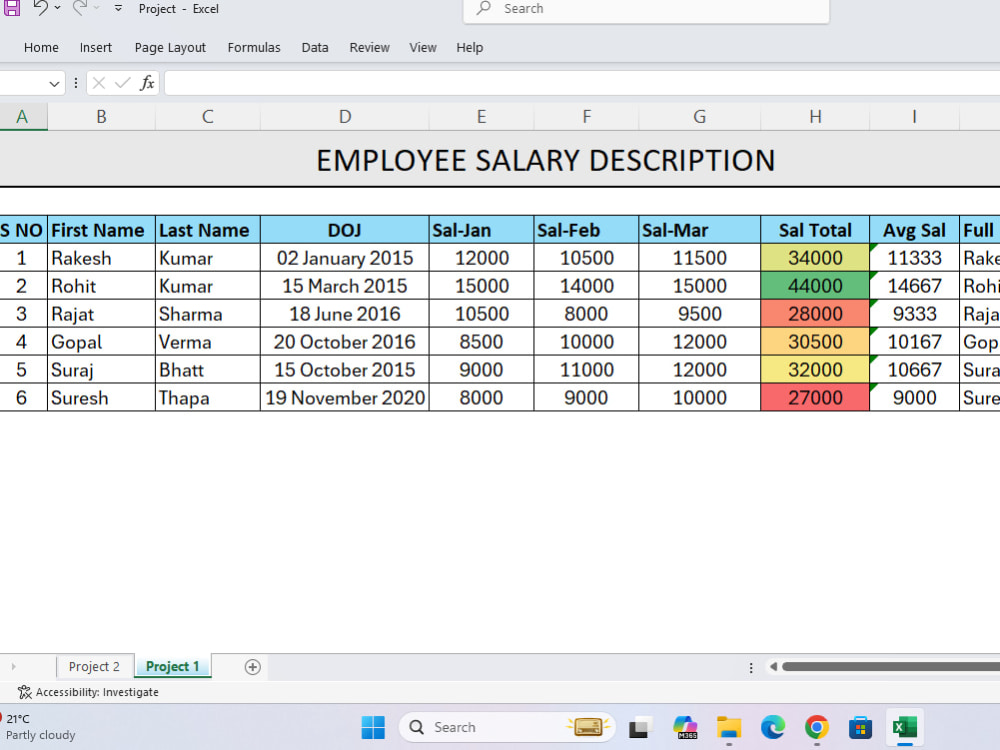The height and width of the screenshot is (750, 1000).
Task: Click the EMPLOYEE SALARY DESCRIPTION title cell
Action: coord(500,159)
